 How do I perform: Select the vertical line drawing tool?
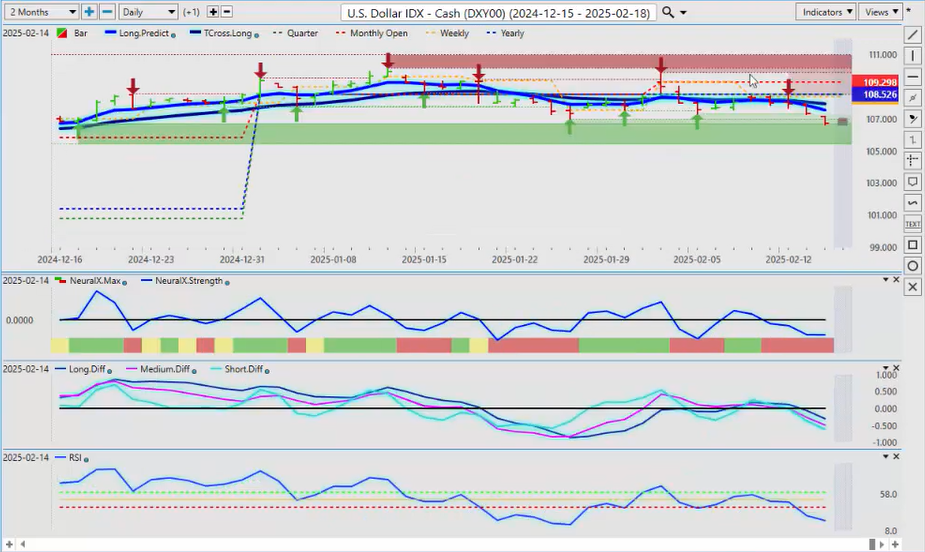[x=912, y=55]
